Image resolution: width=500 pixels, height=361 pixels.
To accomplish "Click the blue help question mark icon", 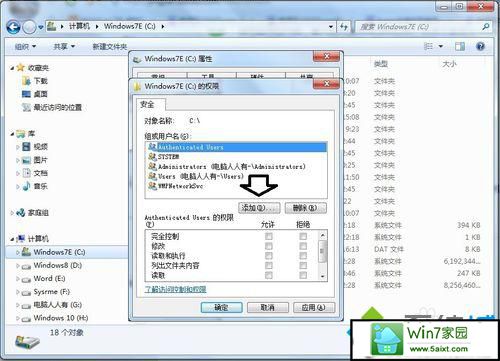I will click(480, 46).
